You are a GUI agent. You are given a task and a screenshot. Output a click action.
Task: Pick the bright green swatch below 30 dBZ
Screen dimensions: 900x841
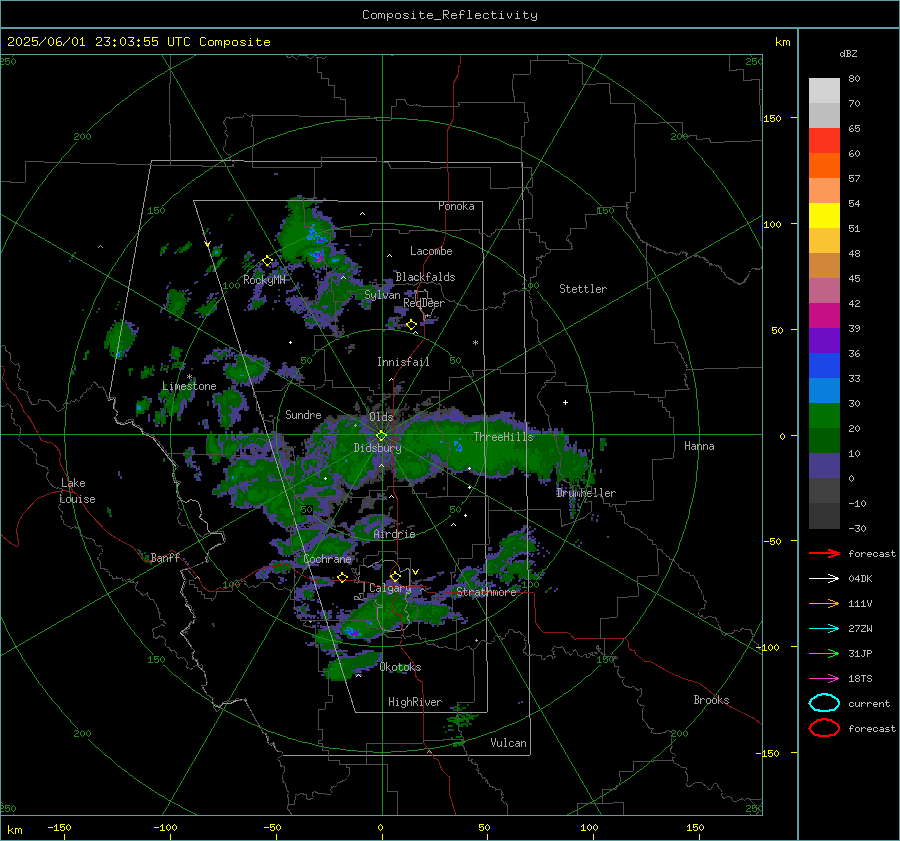(824, 416)
